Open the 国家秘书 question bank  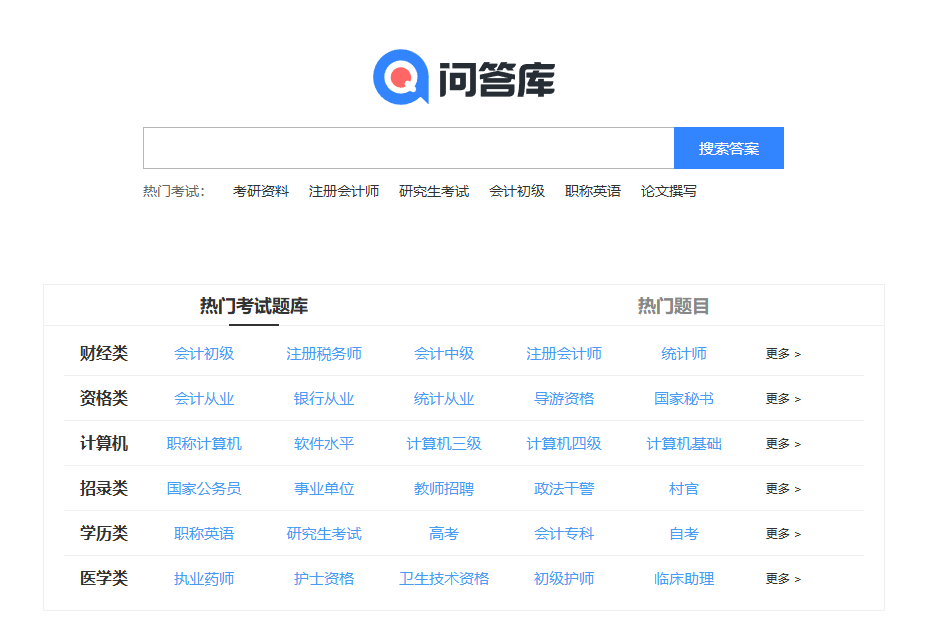click(684, 399)
